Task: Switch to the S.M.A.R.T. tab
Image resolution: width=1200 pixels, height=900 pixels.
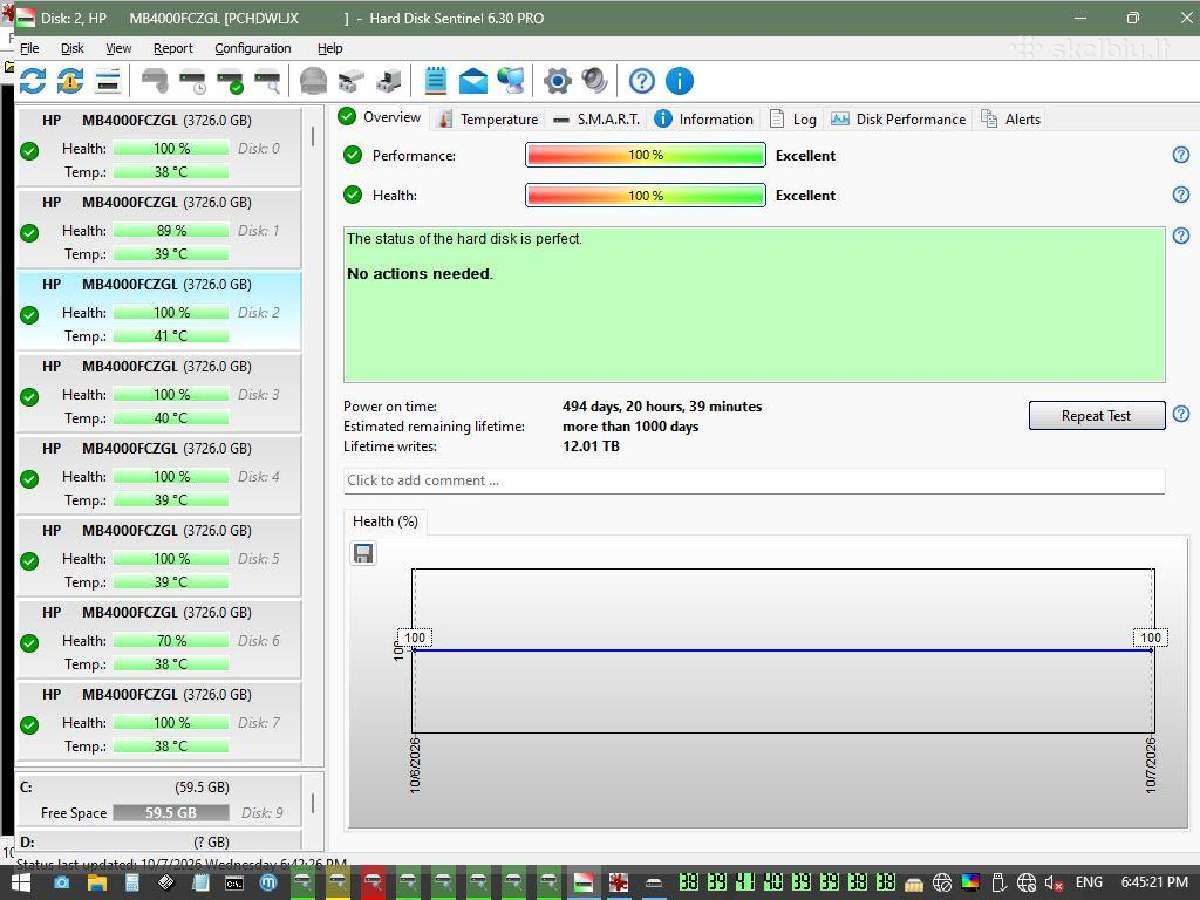Action: pyautogui.click(x=596, y=119)
